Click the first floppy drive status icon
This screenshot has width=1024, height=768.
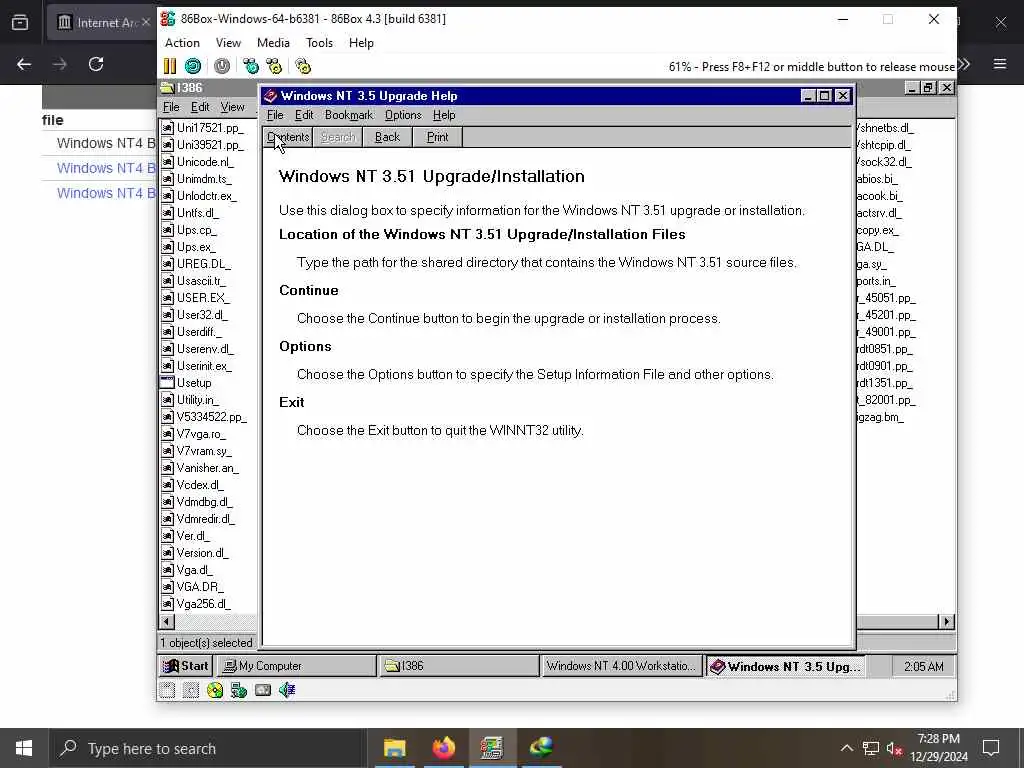pyautogui.click(x=167, y=690)
